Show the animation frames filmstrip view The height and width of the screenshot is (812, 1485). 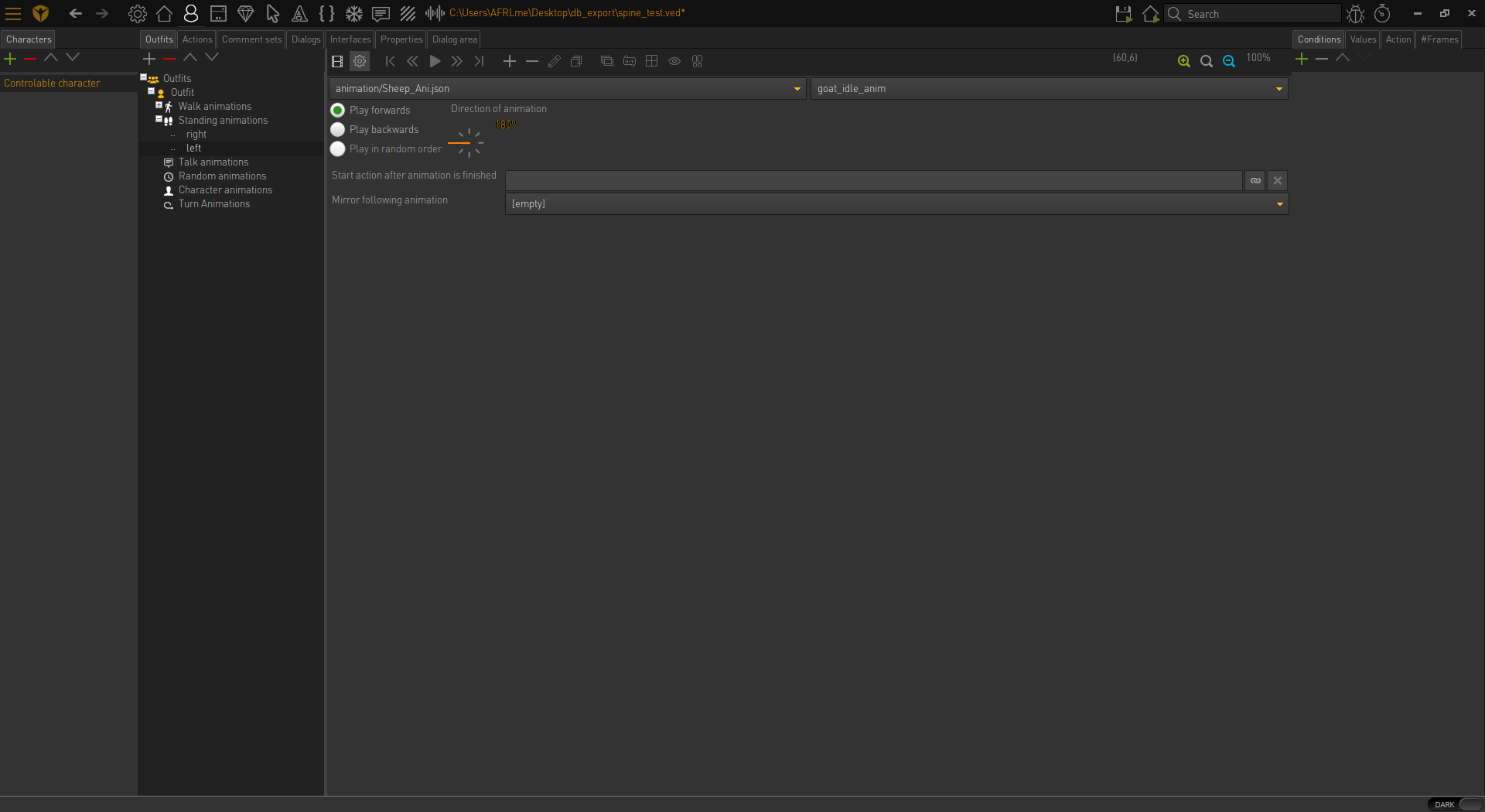point(337,61)
